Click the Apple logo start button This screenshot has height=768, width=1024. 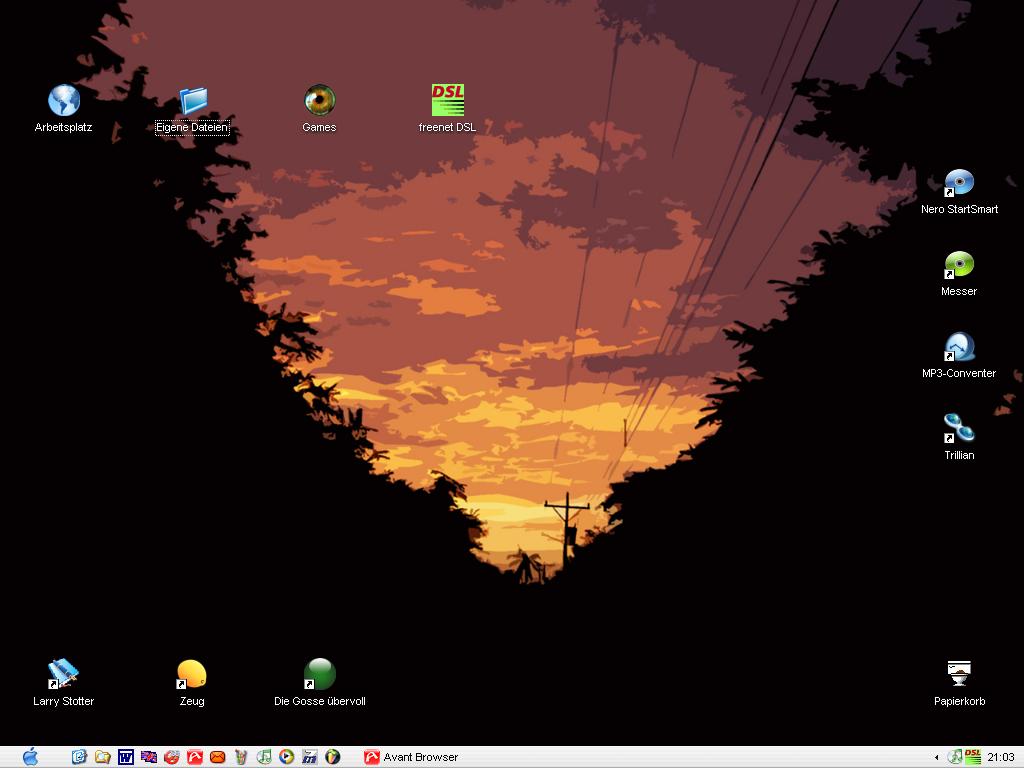click(30, 757)
